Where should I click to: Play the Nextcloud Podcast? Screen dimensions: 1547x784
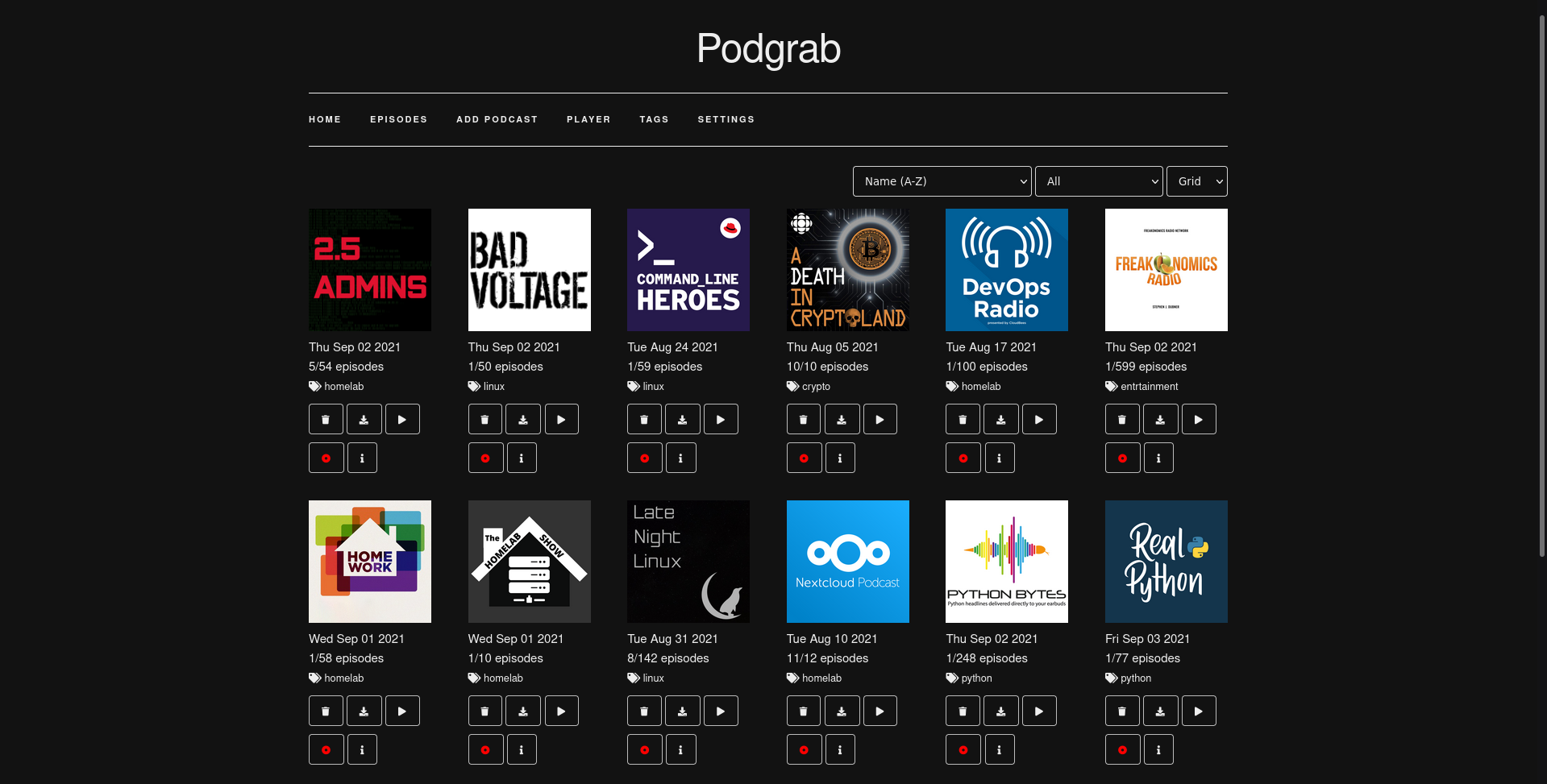880,711
